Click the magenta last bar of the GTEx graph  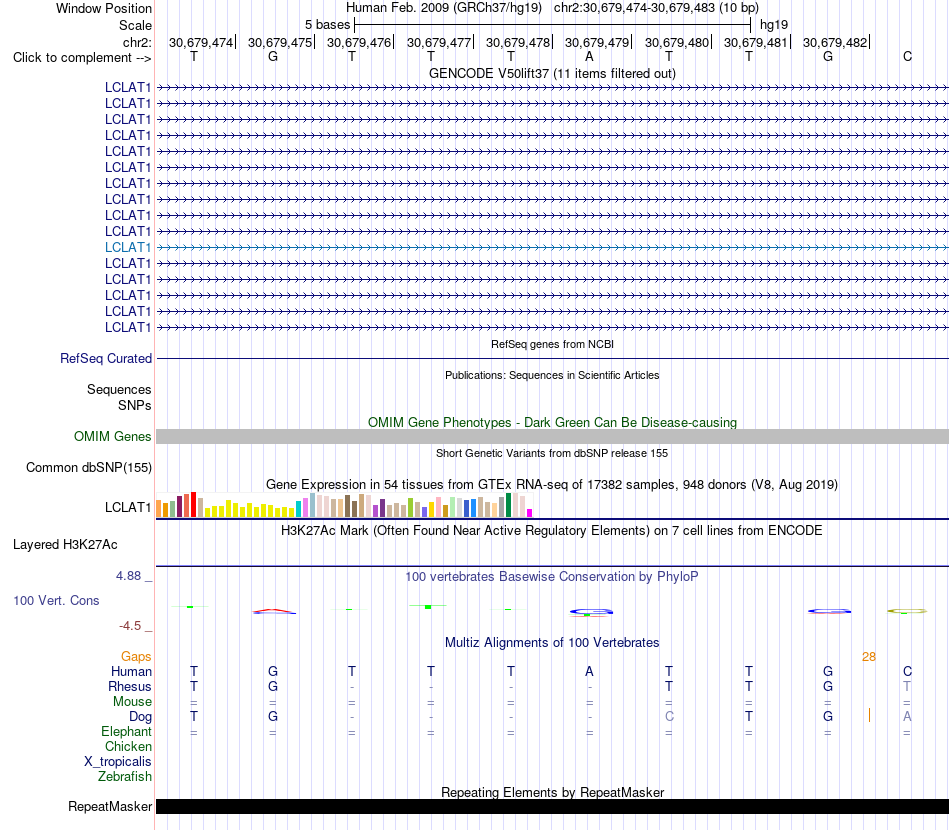coord(530,513)
